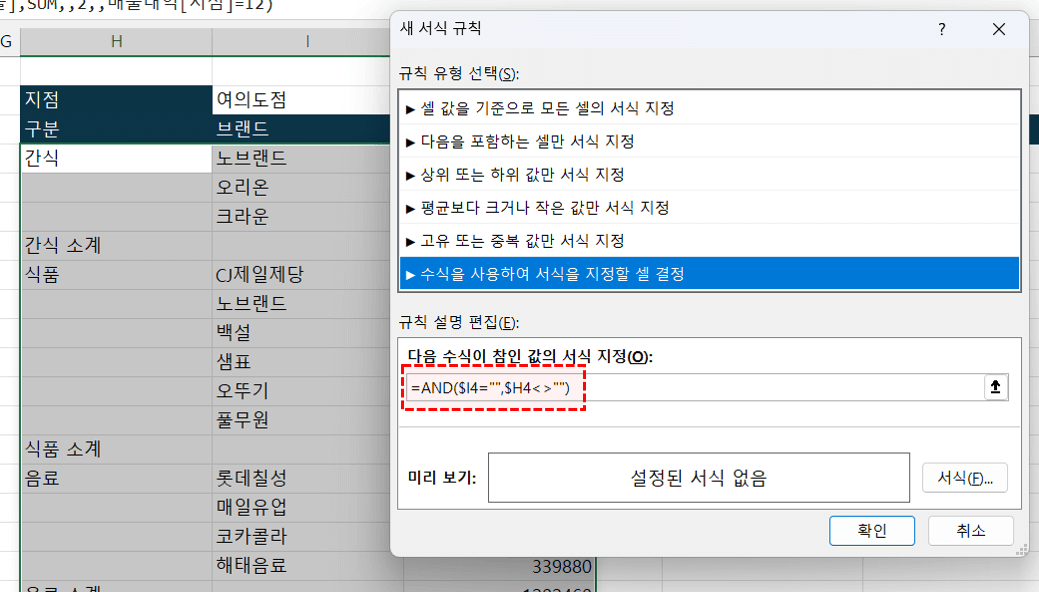Click the 미리 보기 preview box

point(698,478)
